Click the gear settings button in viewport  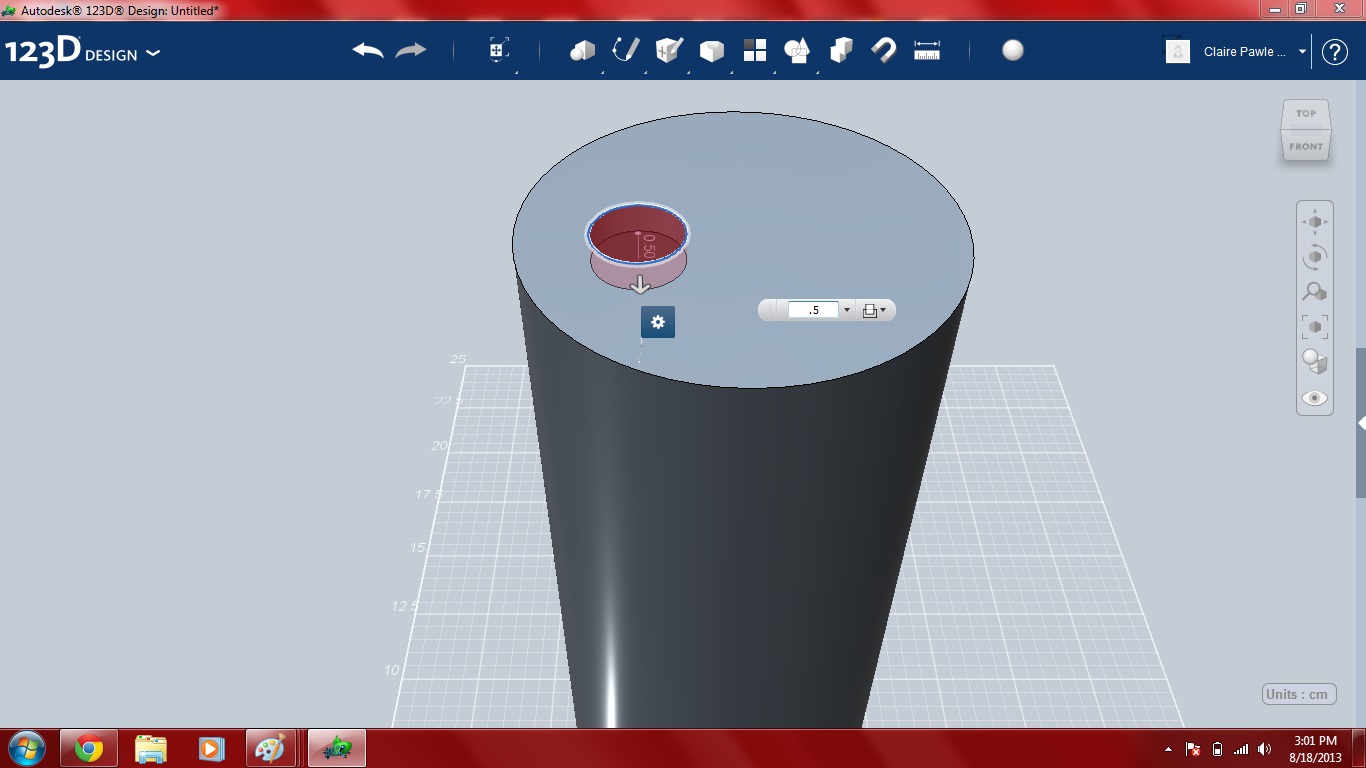coord(658,322)
